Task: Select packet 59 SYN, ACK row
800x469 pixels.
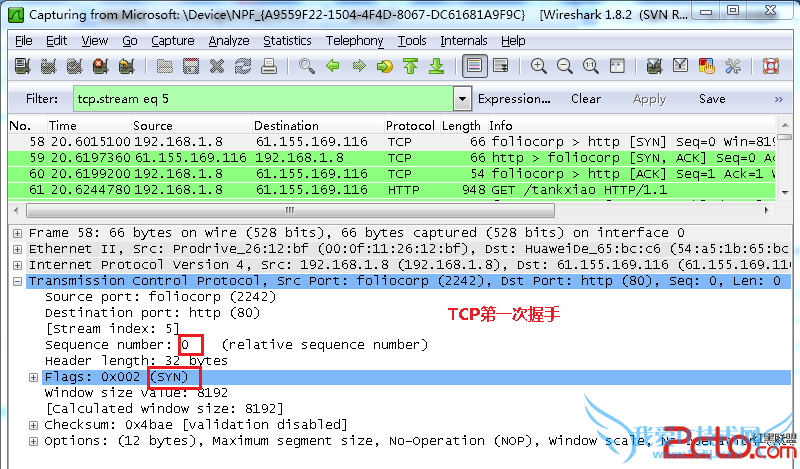Action: (x=392, y=158)
